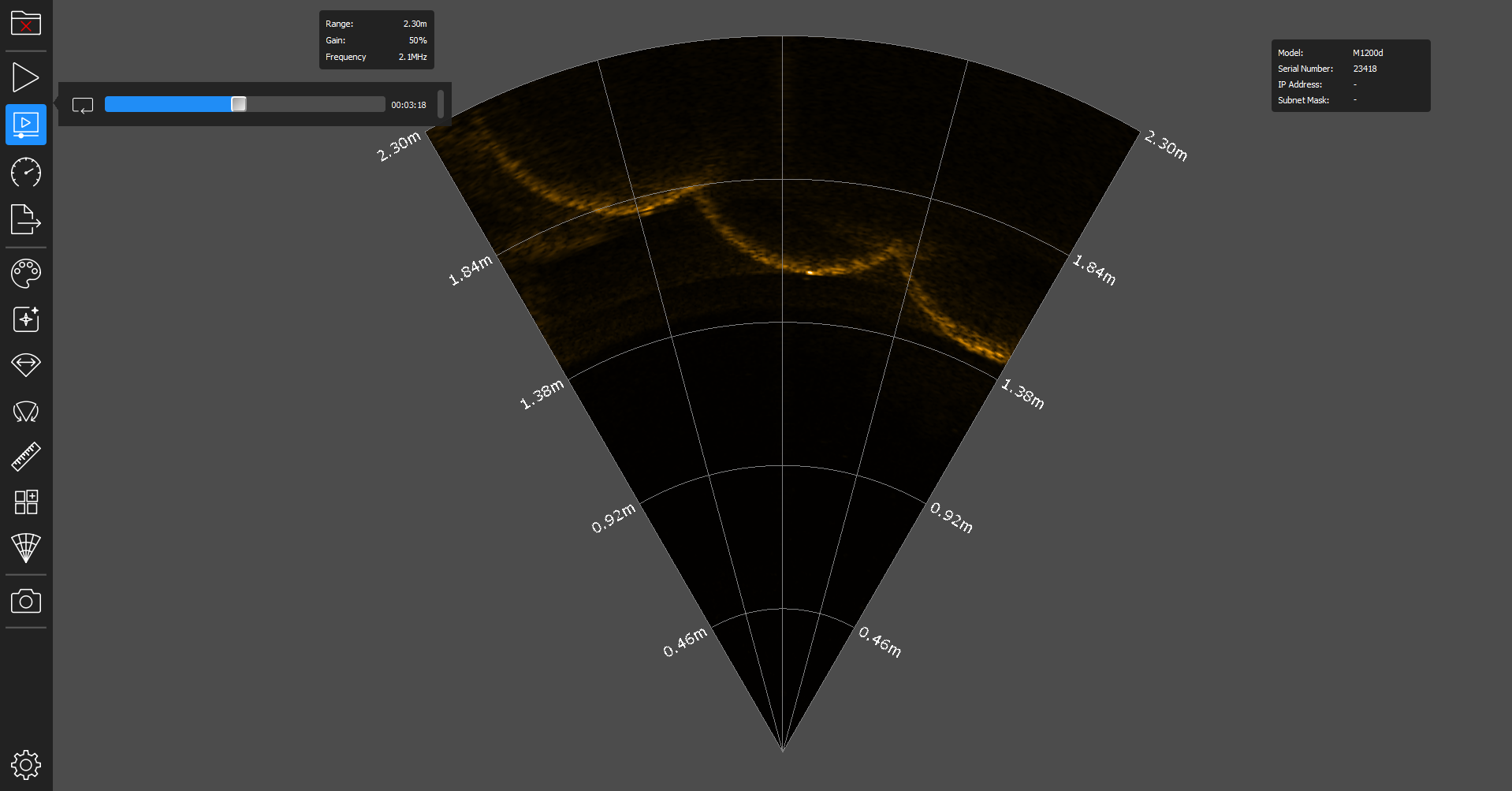The image size is (1512, 791).
Task: Toggle loop playback icon beside progress bar
Action: pyautogui.click(x=83, y=105)
